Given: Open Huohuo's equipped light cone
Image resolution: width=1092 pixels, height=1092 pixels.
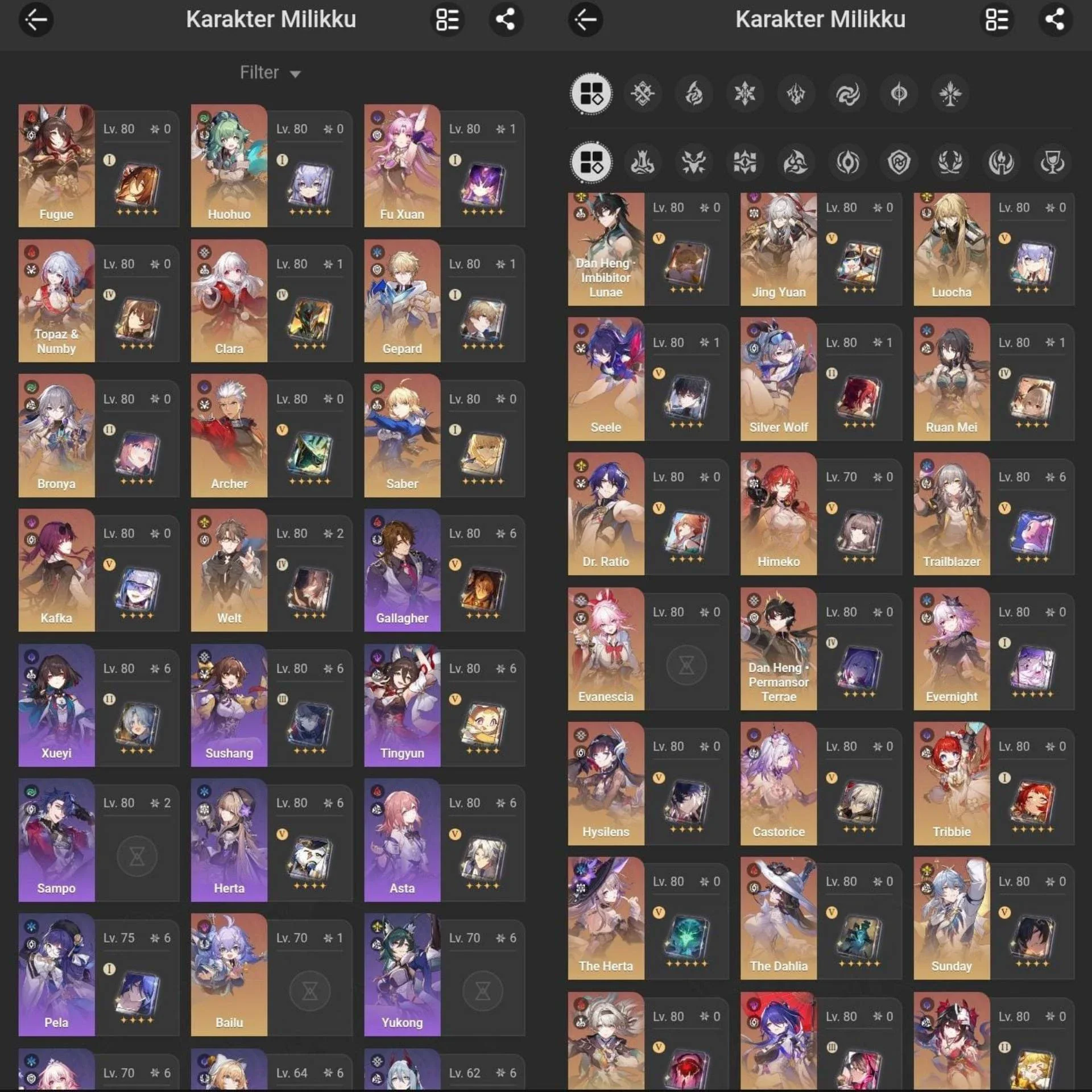Looking at the screenshot, I should click(x=310, y=185).
